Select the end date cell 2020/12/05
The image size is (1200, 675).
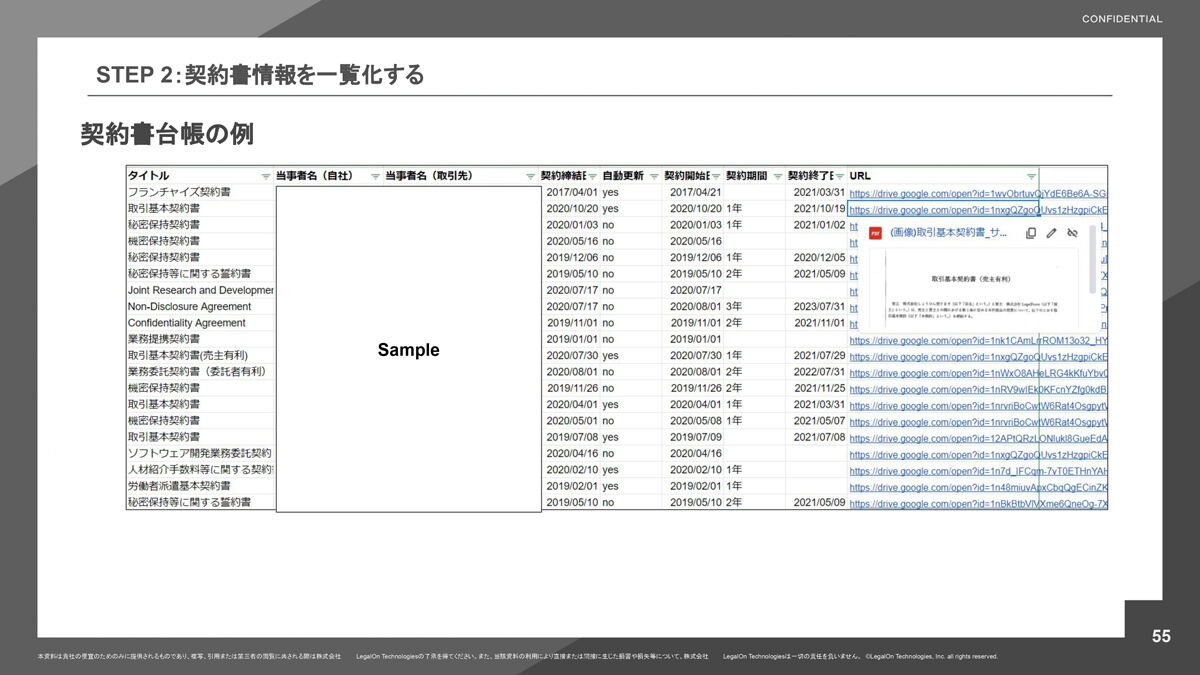click(817, 257)
